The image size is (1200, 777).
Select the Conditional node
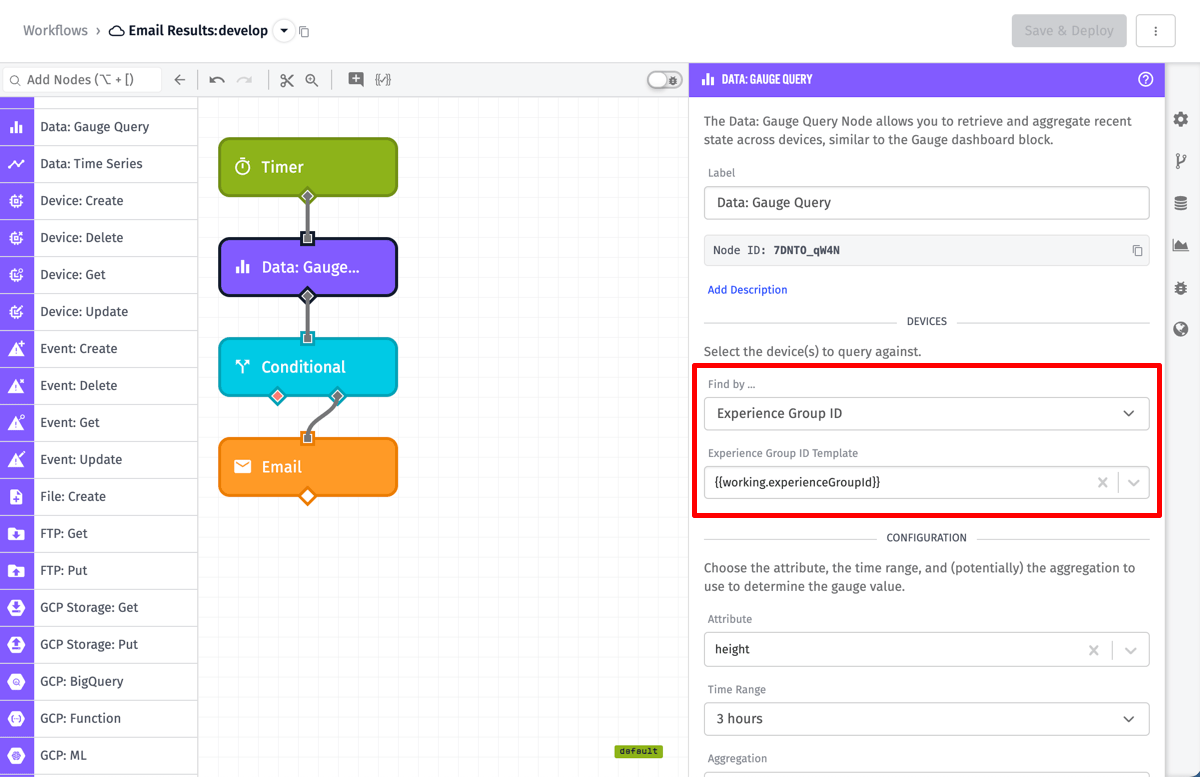[308, 367]
